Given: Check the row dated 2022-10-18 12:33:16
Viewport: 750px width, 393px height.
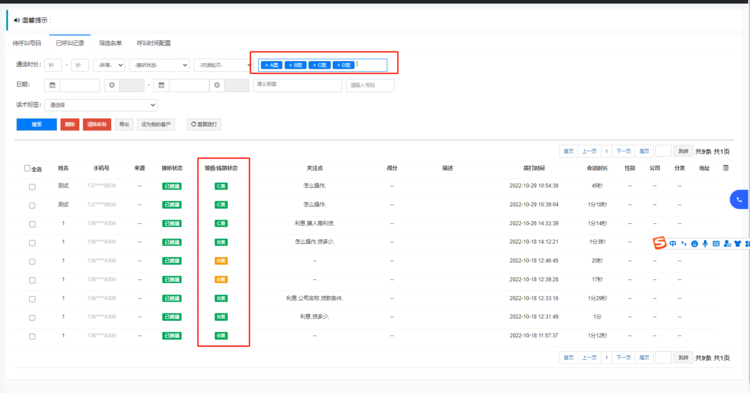Looking at the screenshot, I should pyautogui.click(x=32, y=299).
